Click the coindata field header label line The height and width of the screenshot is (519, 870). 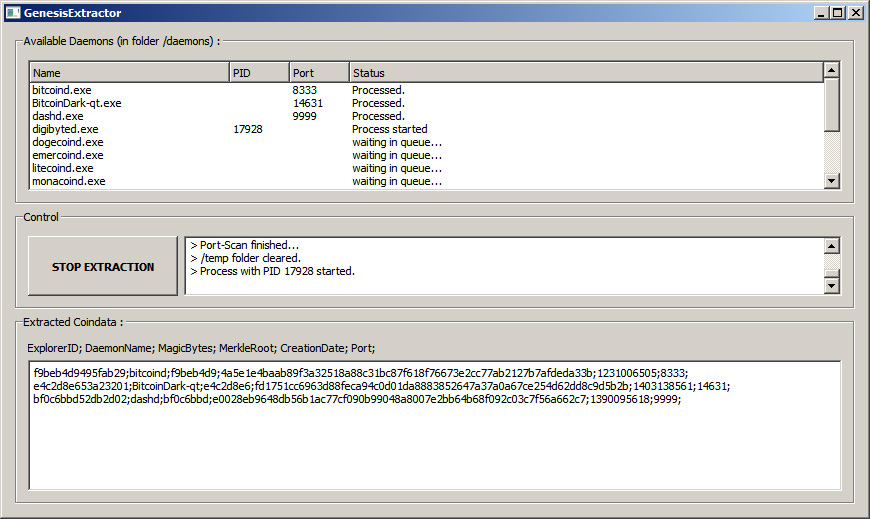(201, 348)
